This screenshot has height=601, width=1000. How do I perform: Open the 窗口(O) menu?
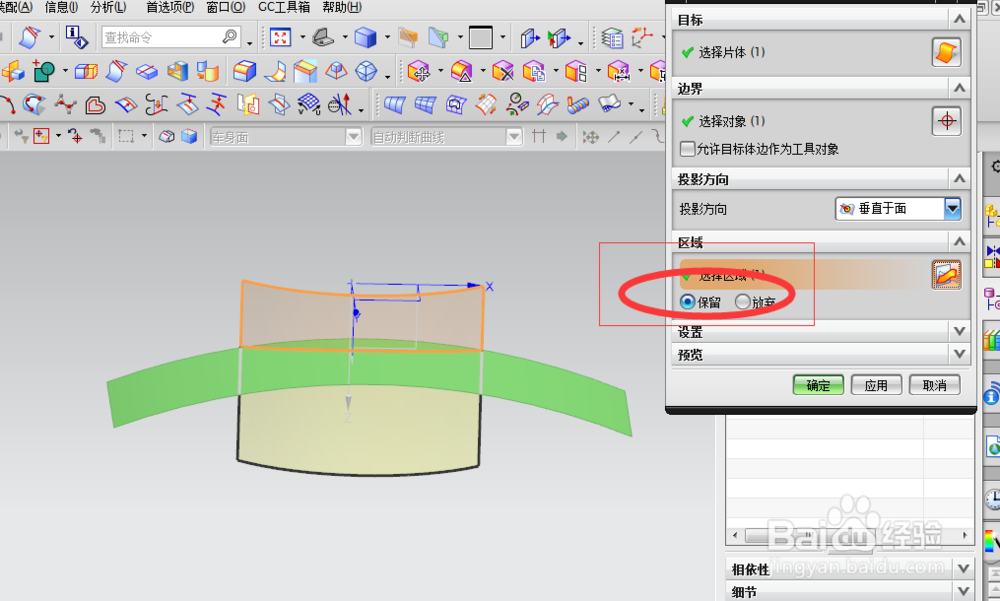pyautogui.click(x=226, y=7)
